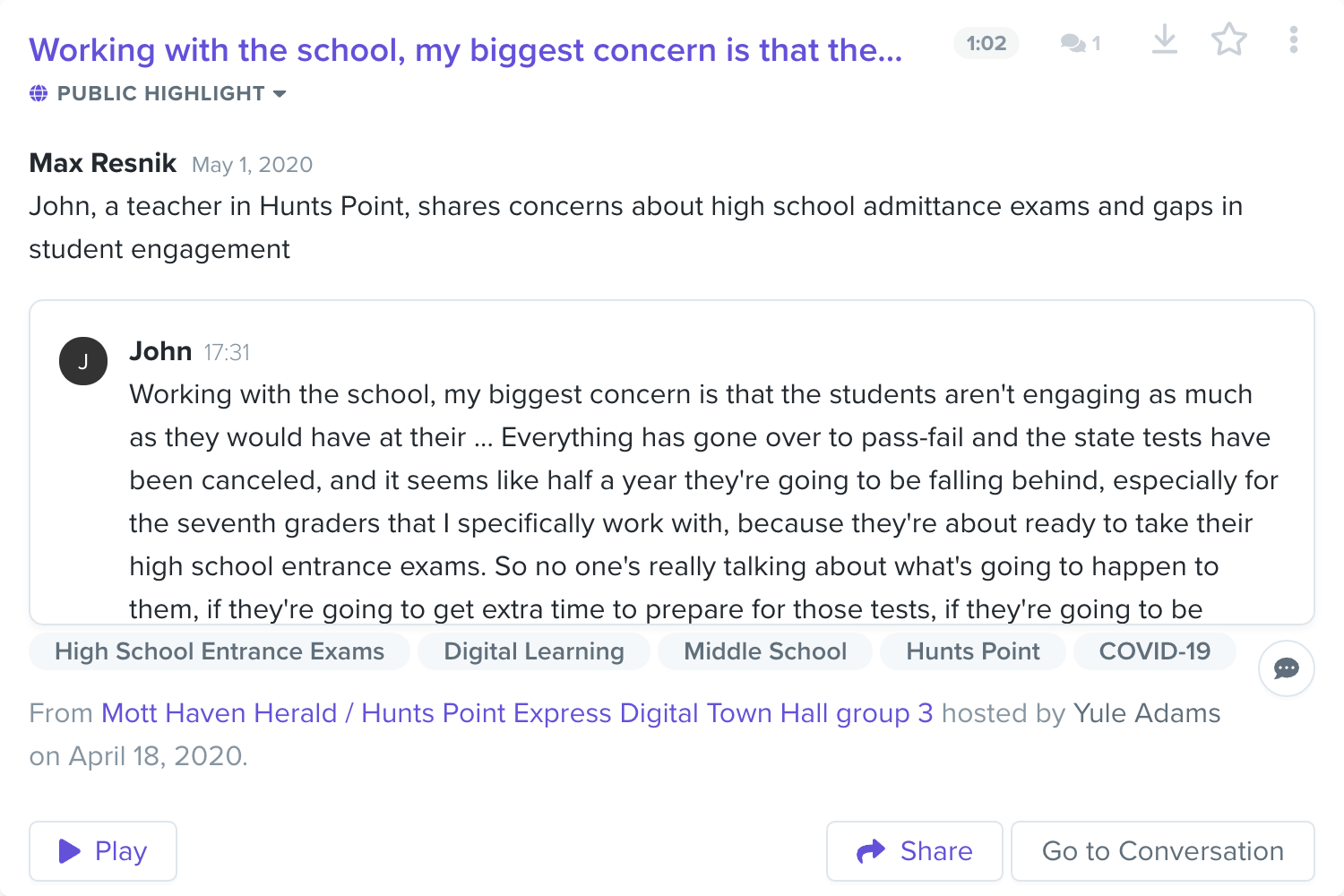Click the globe icon beside Public Highlight
1344x896 pixels.
[39, 93]
